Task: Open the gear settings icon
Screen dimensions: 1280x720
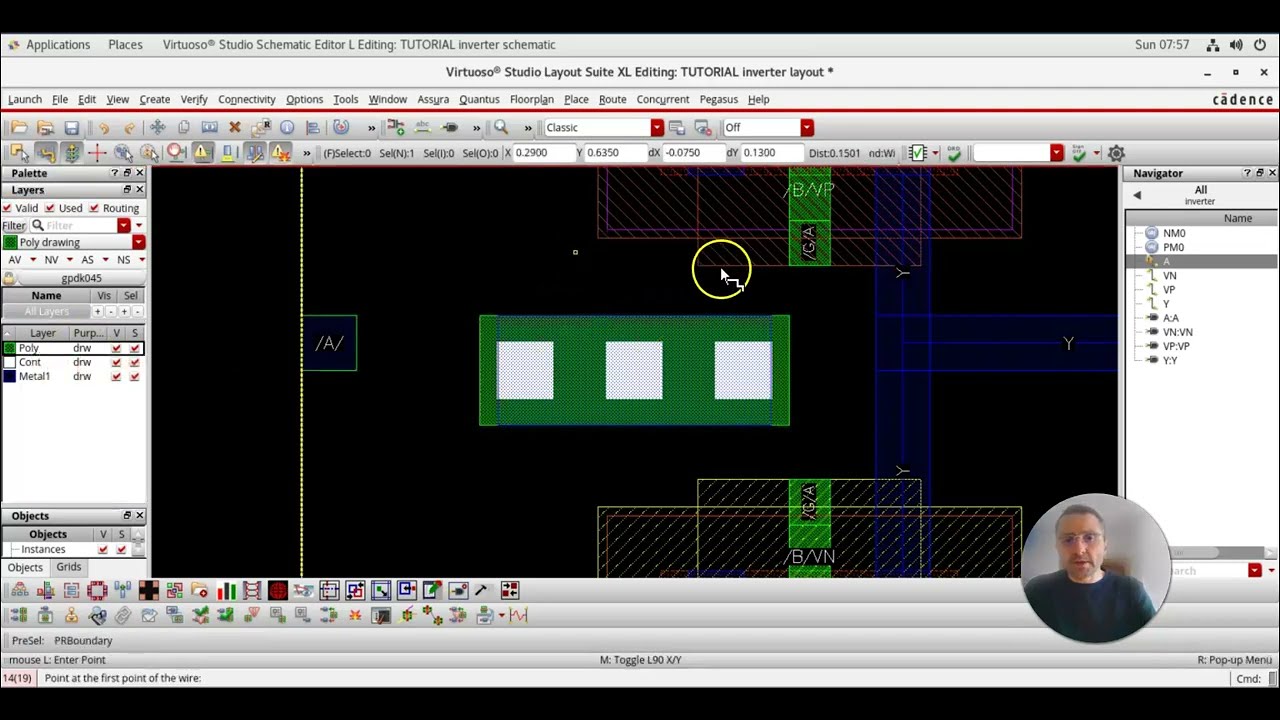Action: [x=1116, y=153]
